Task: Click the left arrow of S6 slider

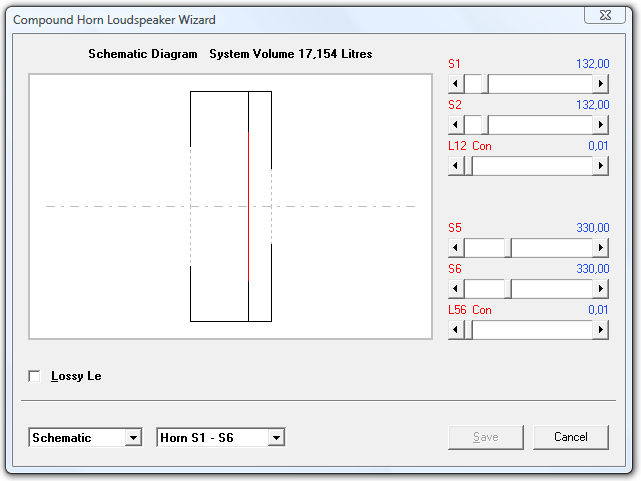Action: point(456,289)
